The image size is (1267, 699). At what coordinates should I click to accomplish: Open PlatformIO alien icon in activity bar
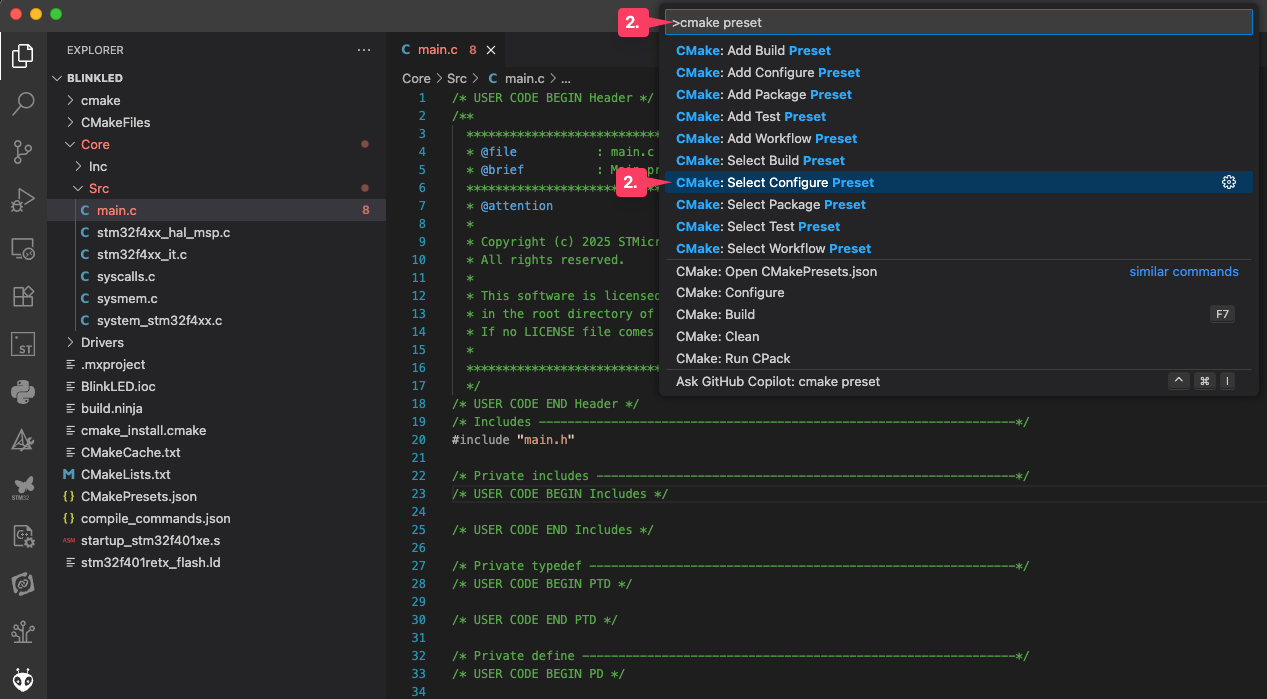coord(23,680)
